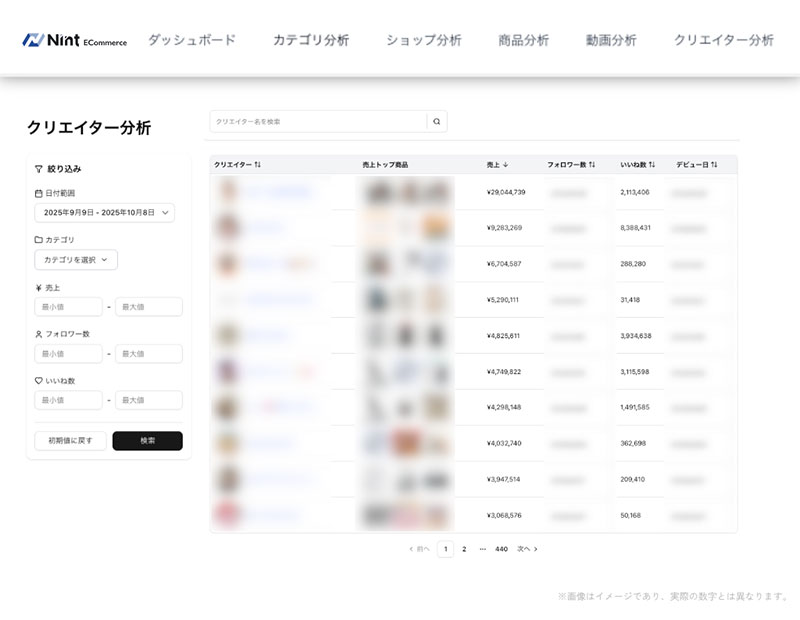Sort by follower count (フォロワー数) column
Viewport: 800px width, 620px height.
click(591, 164)
